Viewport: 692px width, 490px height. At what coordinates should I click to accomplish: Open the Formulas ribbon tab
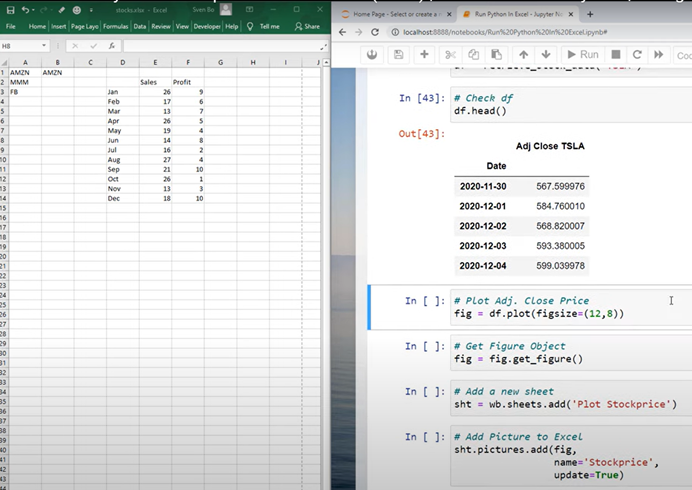tap(115, 26)
